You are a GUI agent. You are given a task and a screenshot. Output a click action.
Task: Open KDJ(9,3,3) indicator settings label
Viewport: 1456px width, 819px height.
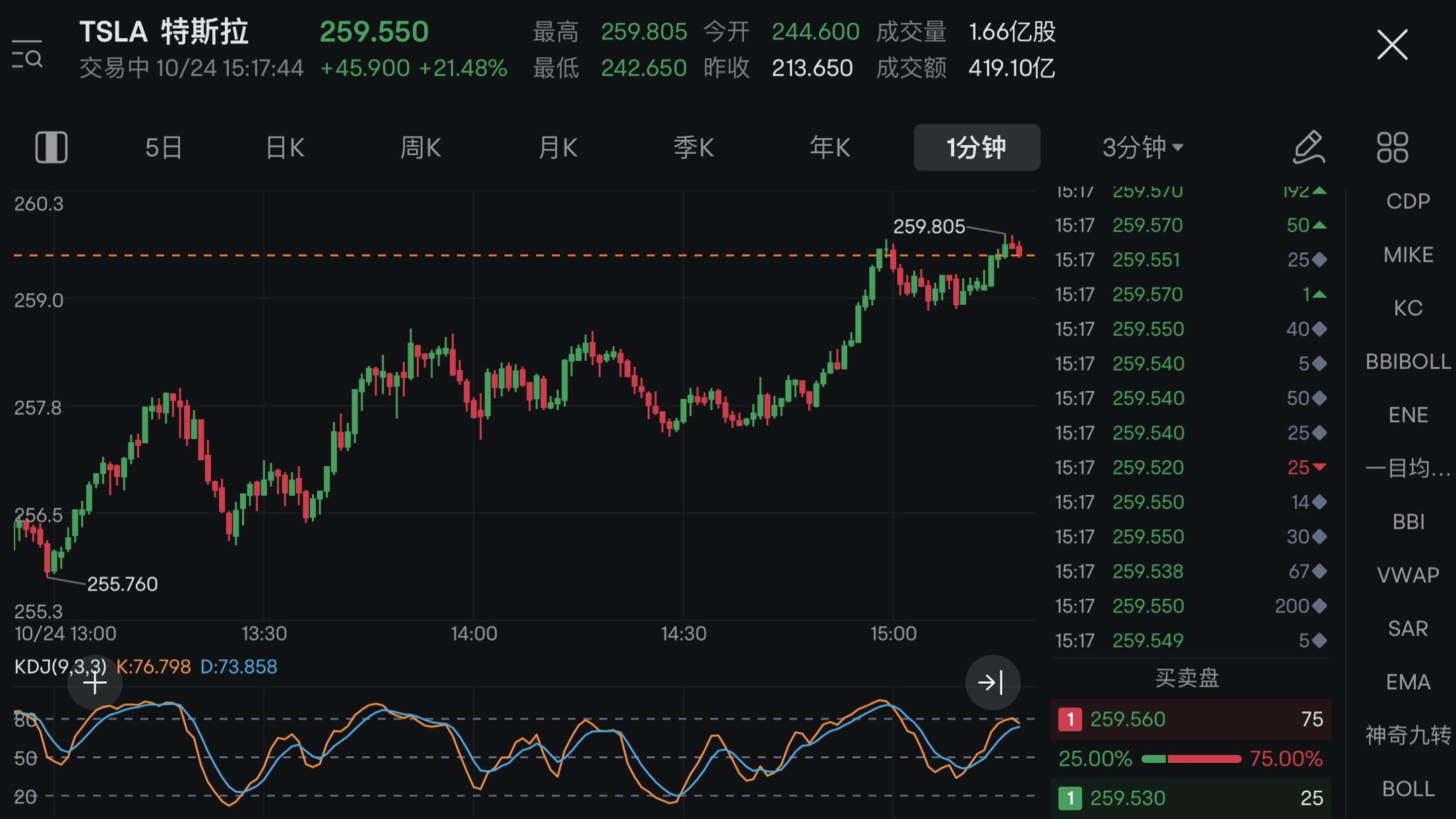tap(60, 666)
